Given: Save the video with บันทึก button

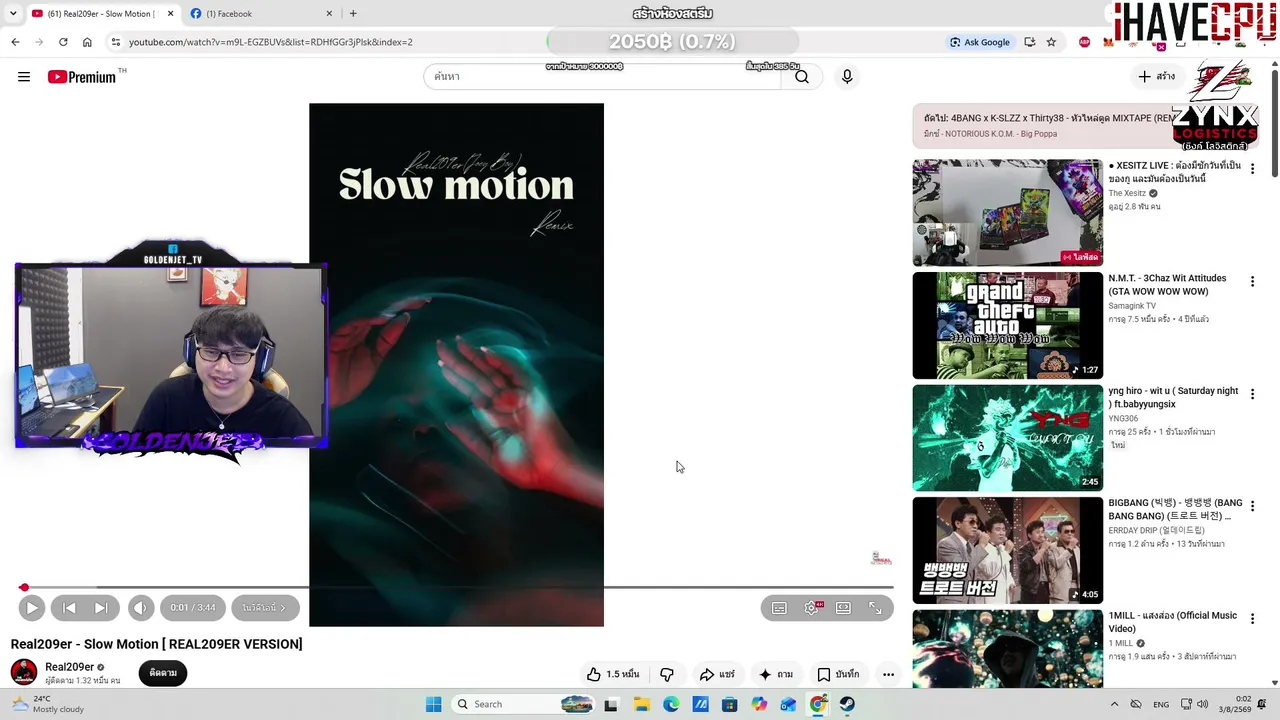Looking at the screenshot, I should pyautogui.click(x=838, y=675).
